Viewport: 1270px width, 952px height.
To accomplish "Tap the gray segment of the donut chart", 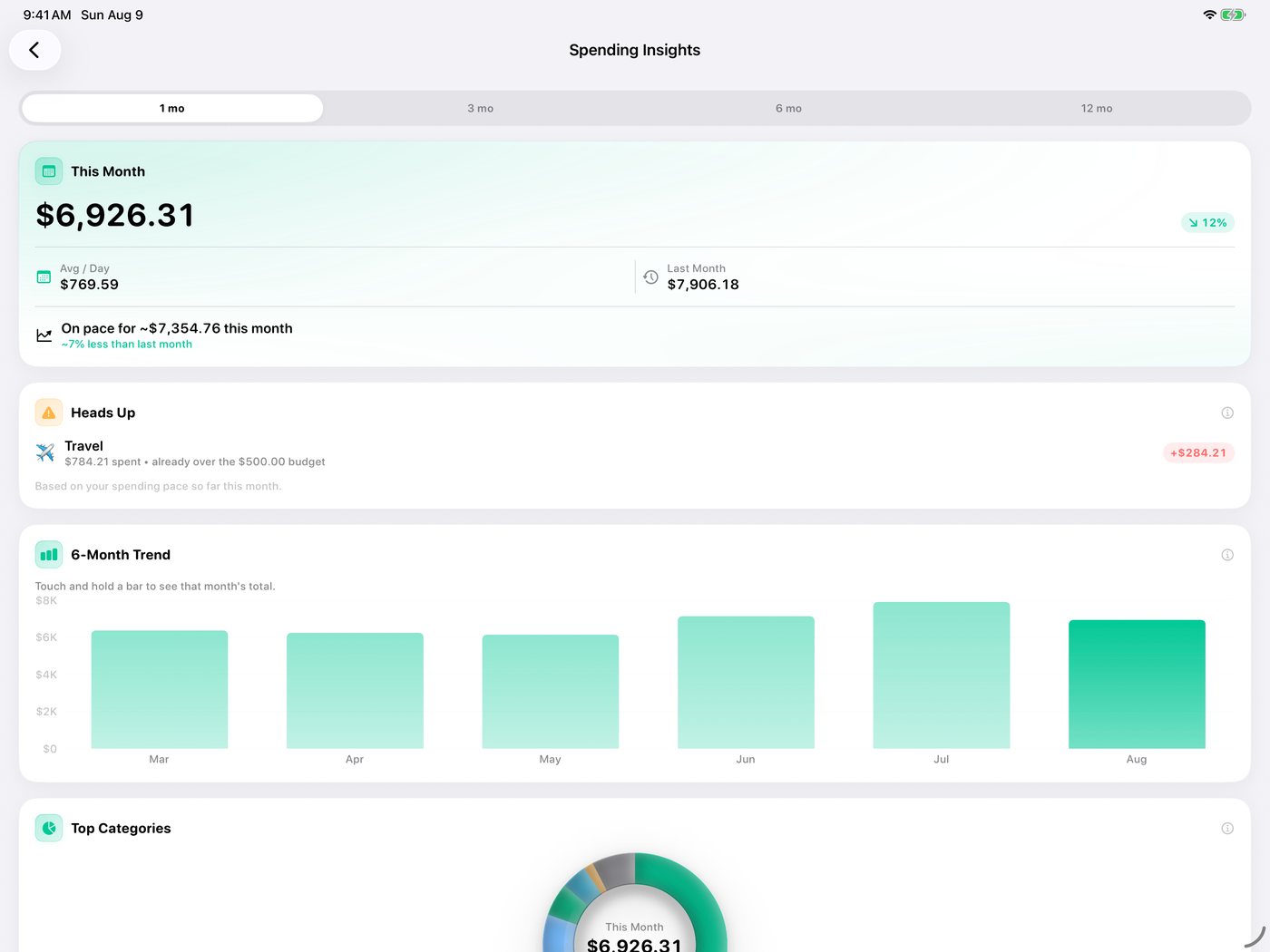I will coord(617,869).
